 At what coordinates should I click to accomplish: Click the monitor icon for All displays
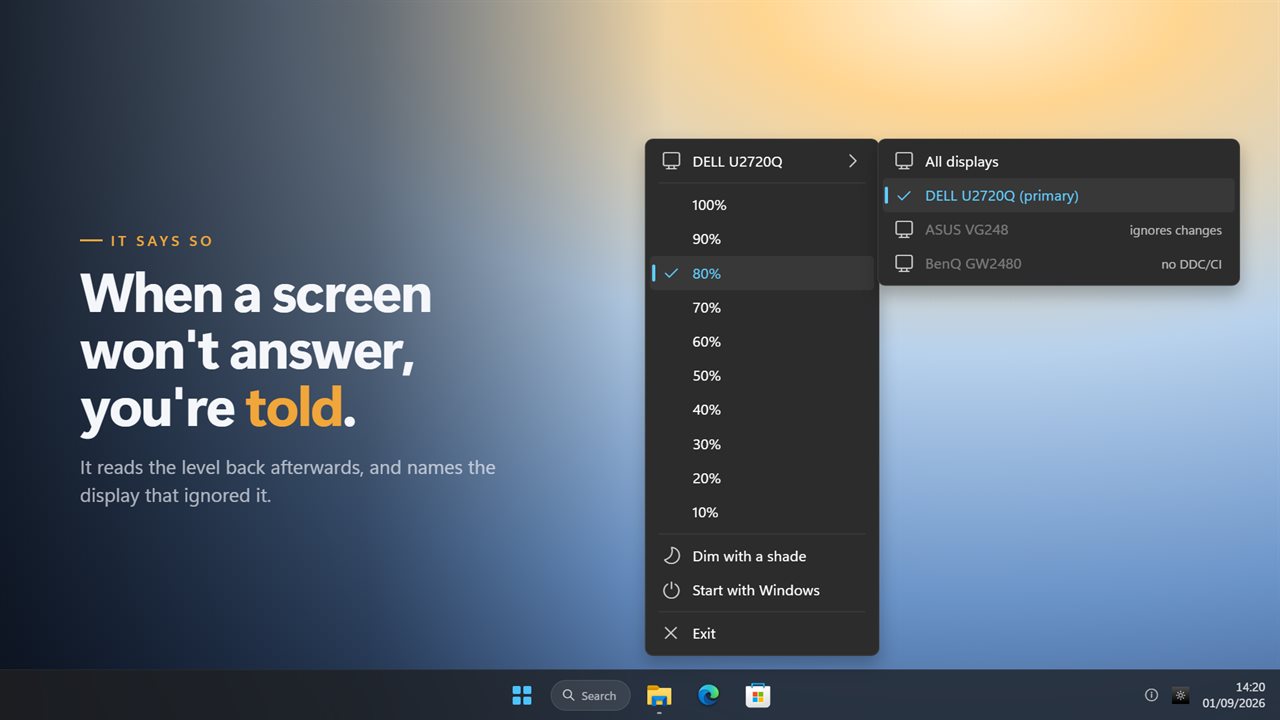coord(904,161)
